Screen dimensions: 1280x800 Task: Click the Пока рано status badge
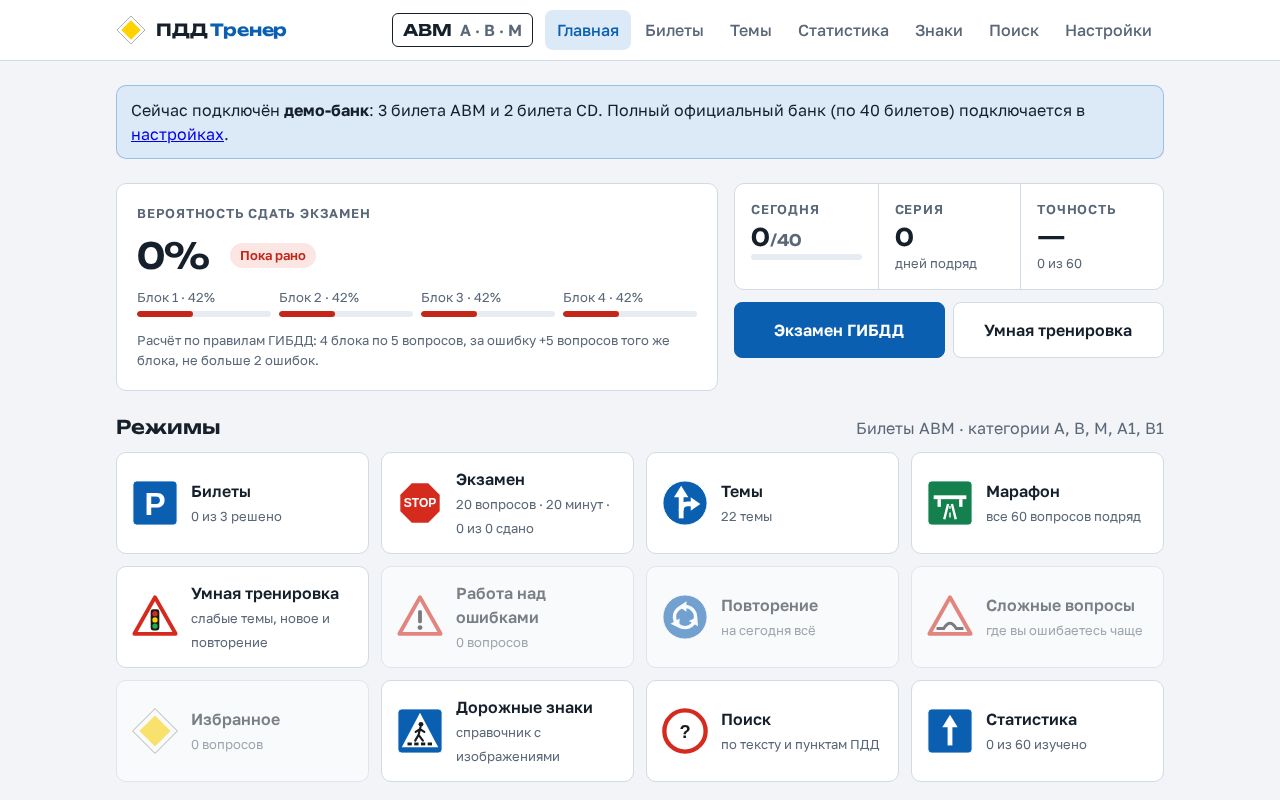coord(273,256)
